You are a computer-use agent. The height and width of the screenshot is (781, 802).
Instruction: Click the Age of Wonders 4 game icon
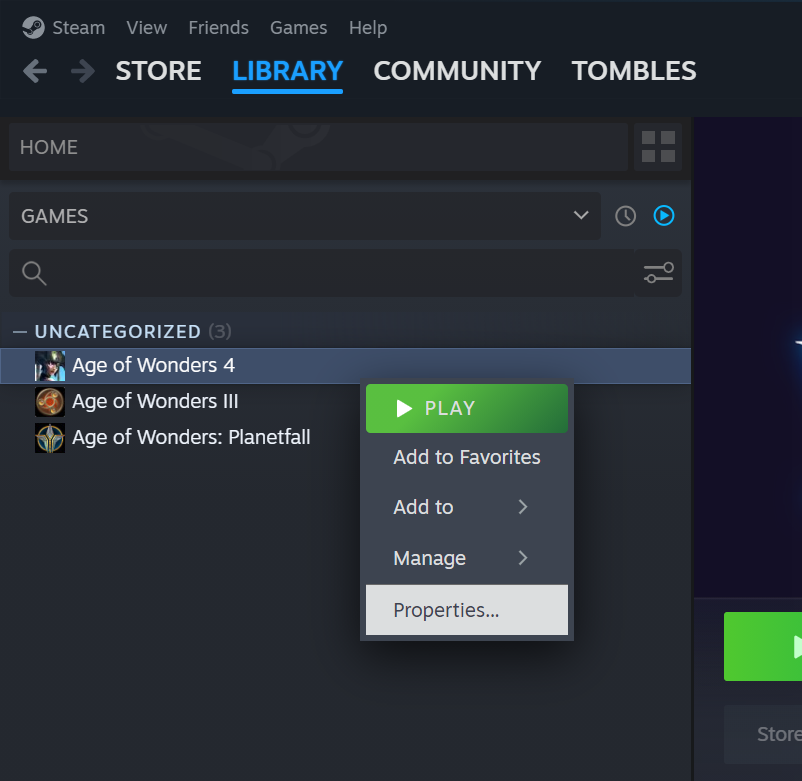point(50,366)
